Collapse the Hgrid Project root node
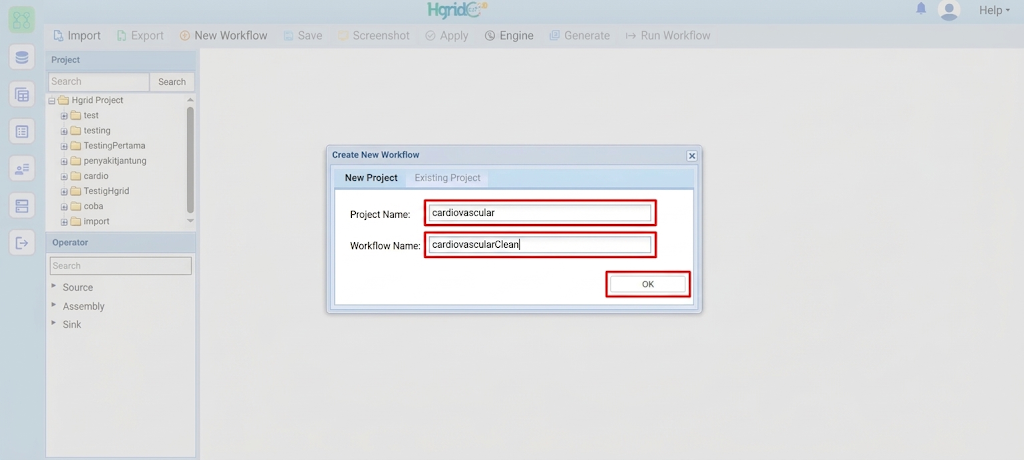 point(52,101)
